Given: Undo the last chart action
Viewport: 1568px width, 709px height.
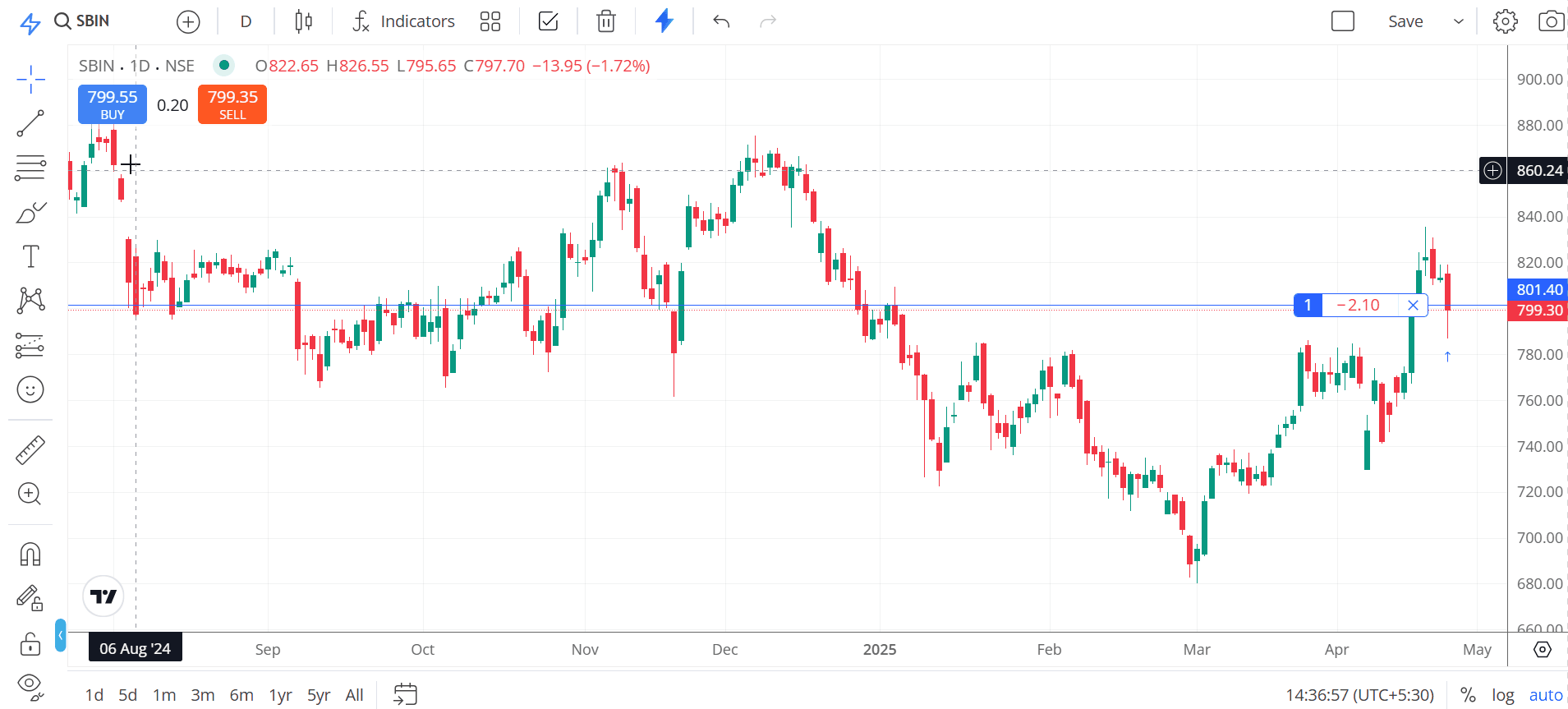Looking at the screenshot, I should [x=721, y=21].
